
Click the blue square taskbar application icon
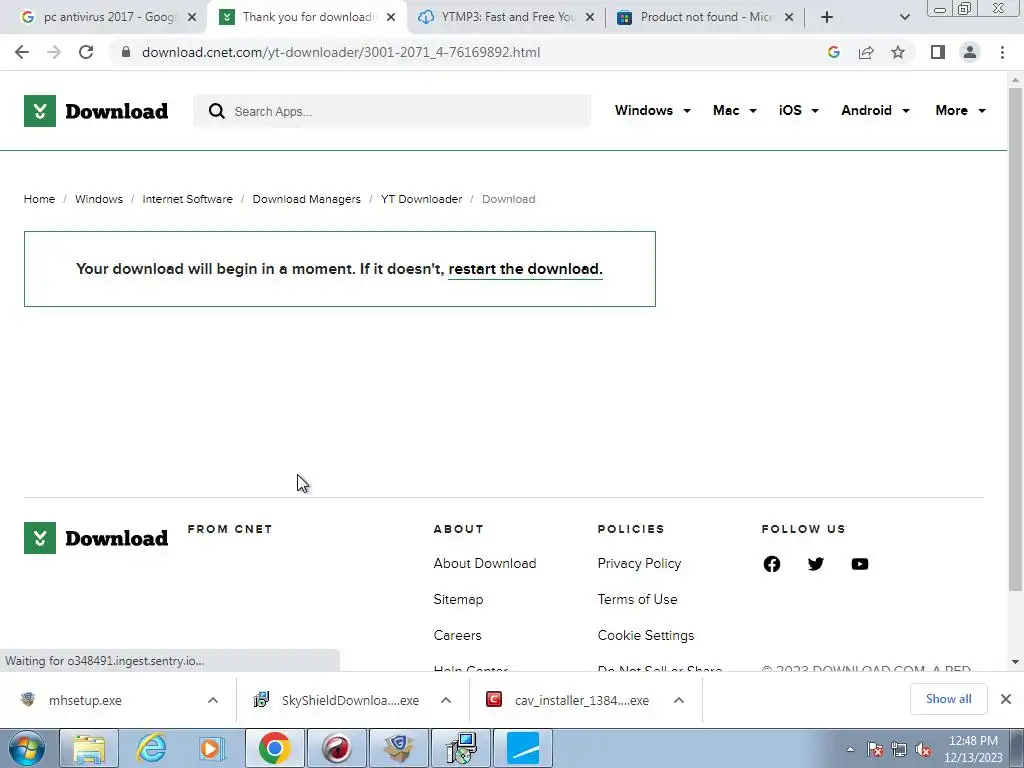[x=523, y=748]
